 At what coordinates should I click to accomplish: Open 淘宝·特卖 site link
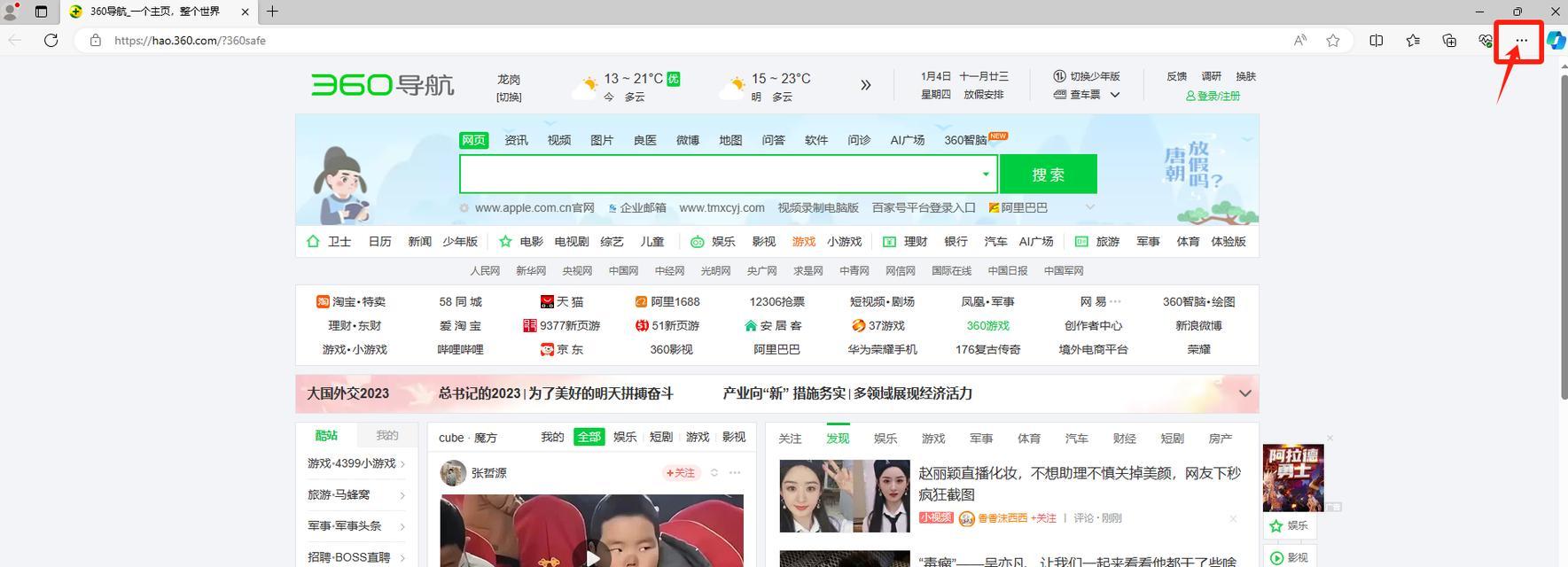[351, 301]
